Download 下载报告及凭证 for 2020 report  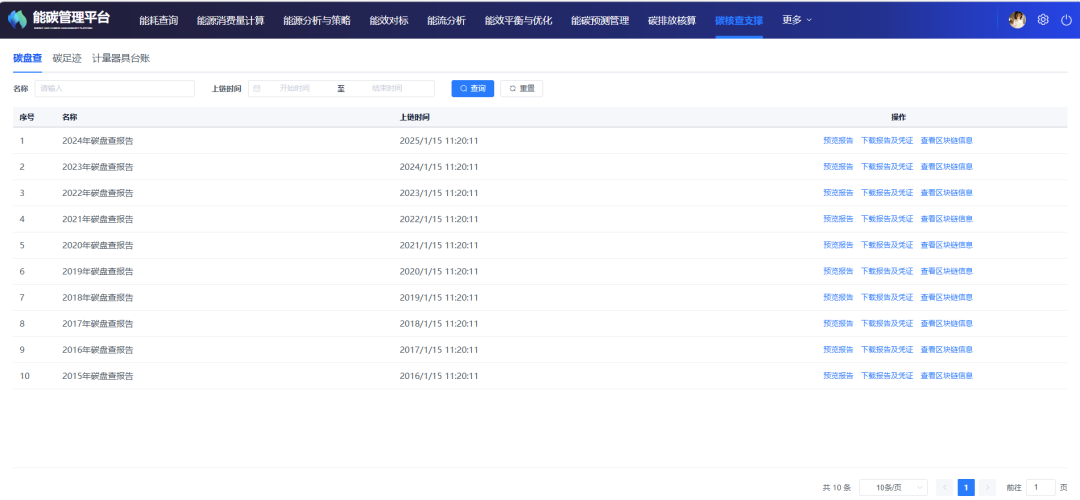point(887,245)
